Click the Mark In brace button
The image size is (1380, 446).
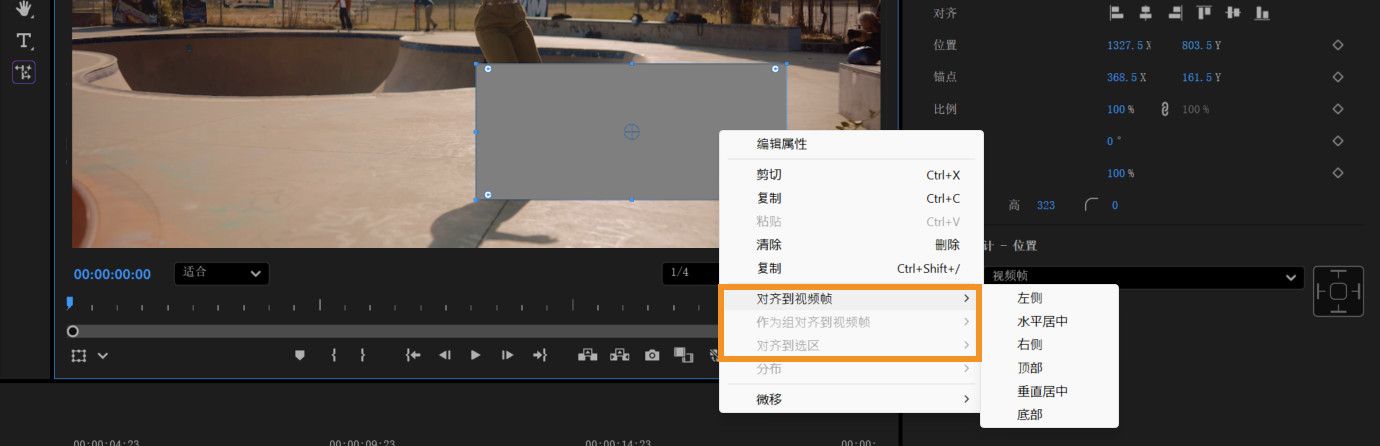pyautogui.click(x=333, y=355)
